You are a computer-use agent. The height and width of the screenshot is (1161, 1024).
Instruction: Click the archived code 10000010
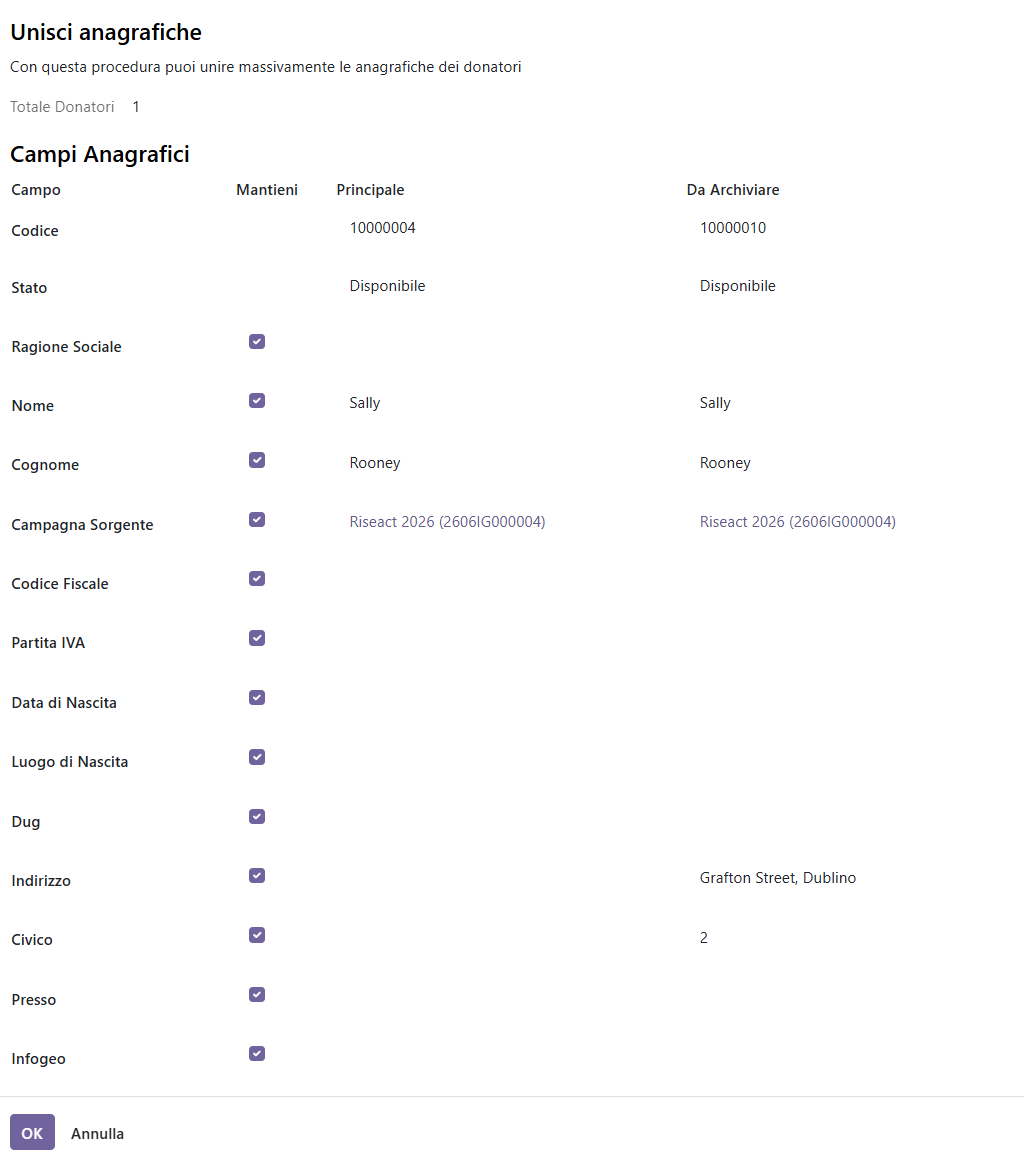[733, 228]
